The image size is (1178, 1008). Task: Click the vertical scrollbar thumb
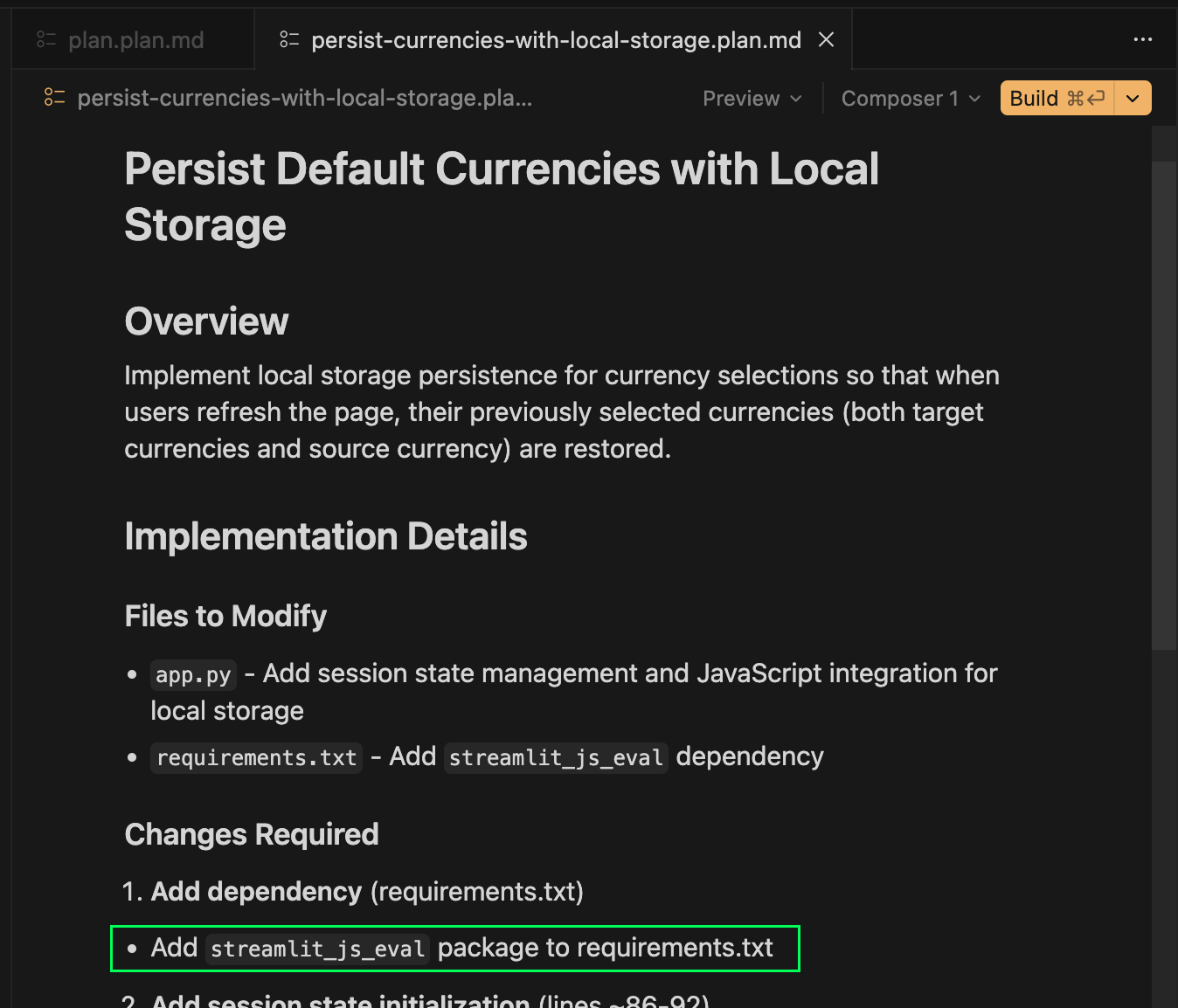coord(1163,402)
